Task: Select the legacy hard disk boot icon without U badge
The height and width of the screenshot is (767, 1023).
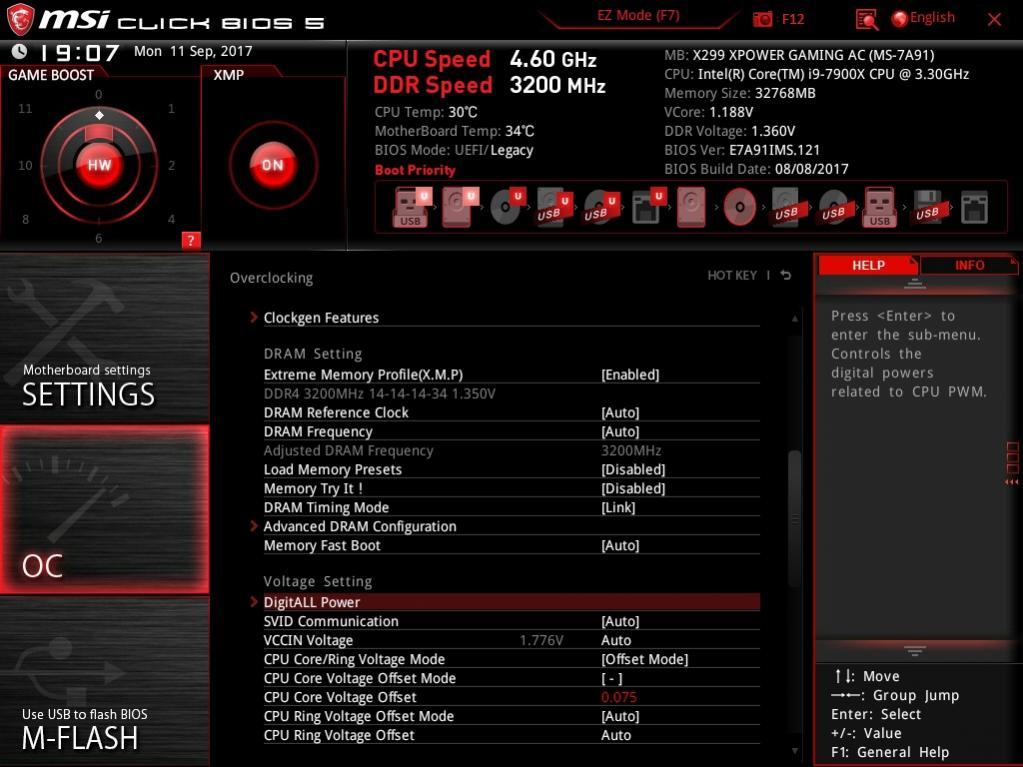Action: click(x=691, y=207)
